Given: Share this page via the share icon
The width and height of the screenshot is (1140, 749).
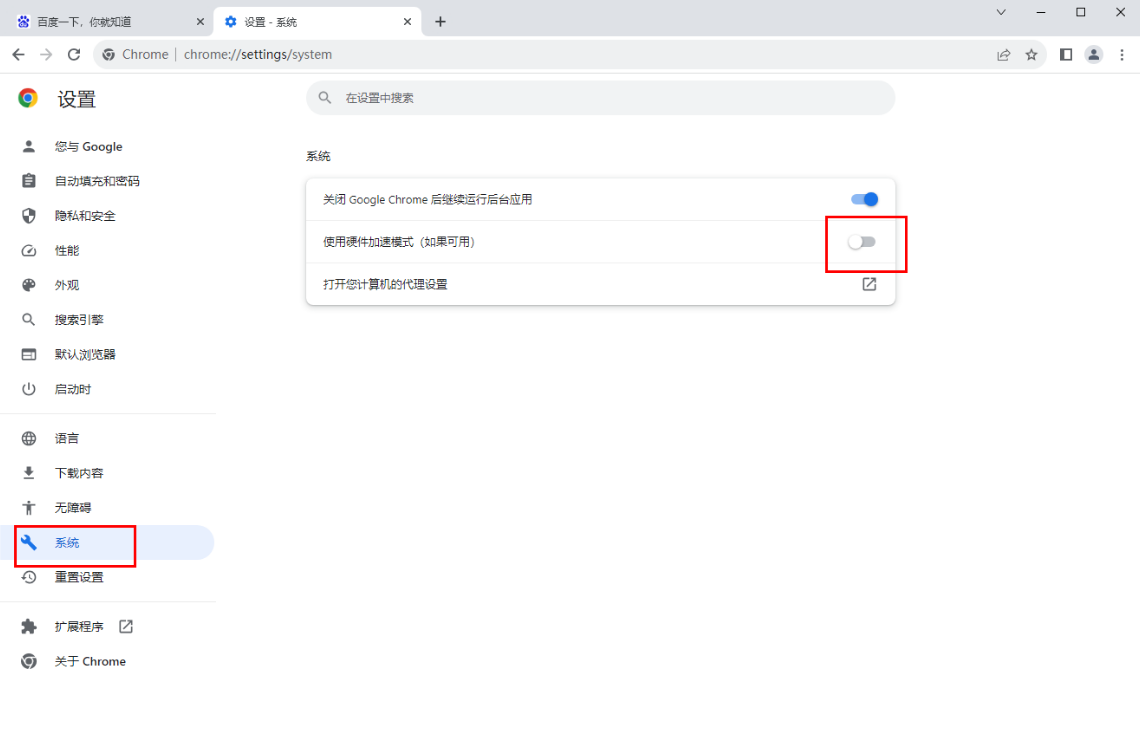Looking at the screenshot, I should click(x=1003, y=55).
